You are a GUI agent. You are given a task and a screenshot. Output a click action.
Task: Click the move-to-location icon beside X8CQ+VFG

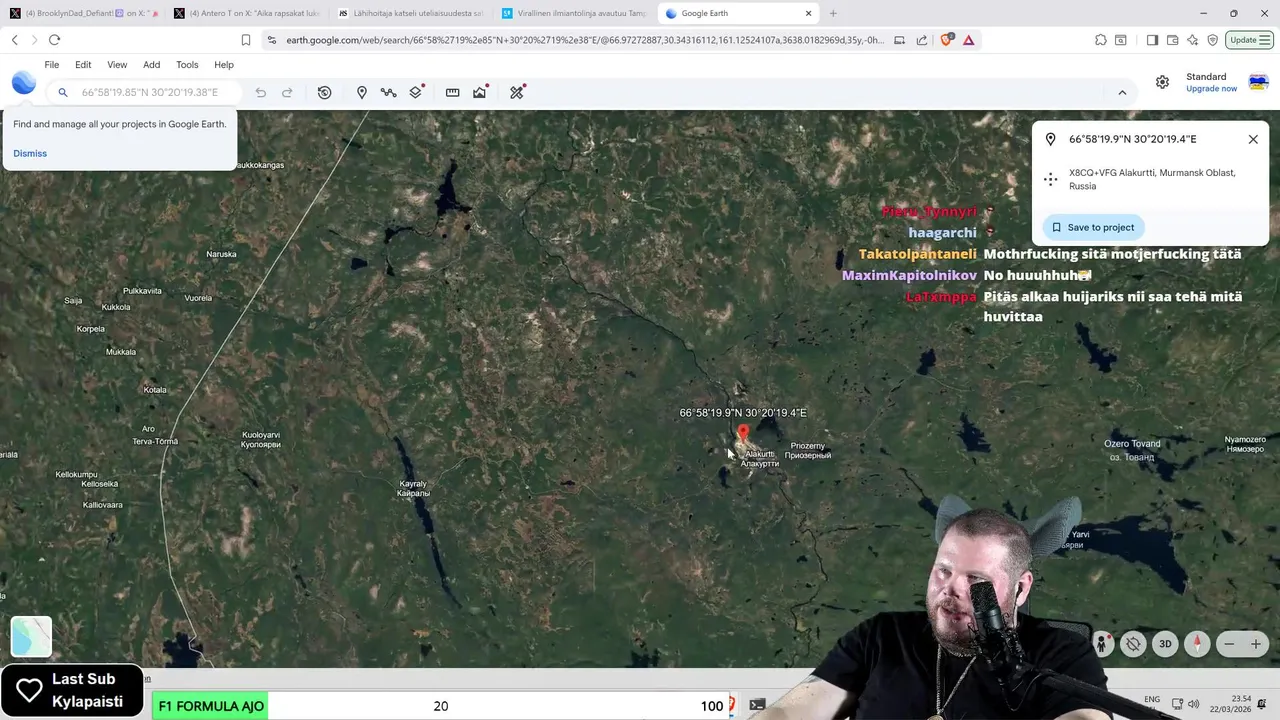coord(1050,179)
